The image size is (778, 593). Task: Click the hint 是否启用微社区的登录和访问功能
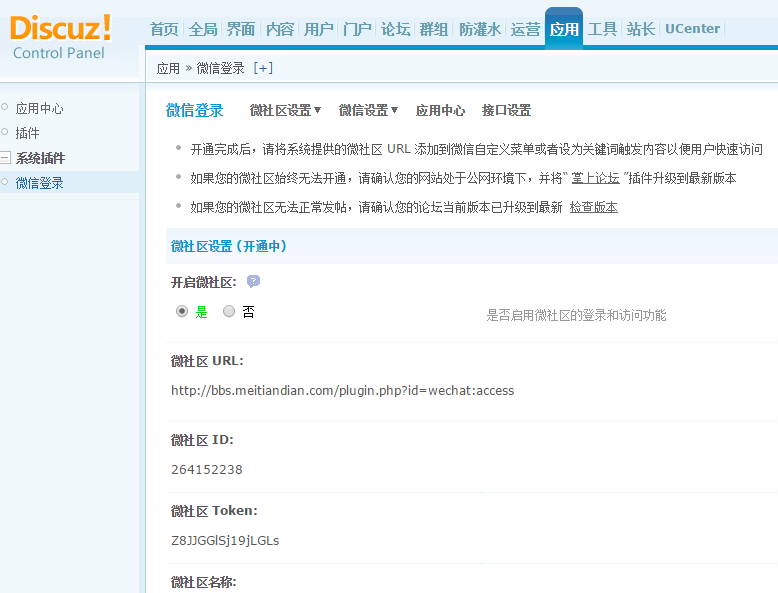pos(576,315)
